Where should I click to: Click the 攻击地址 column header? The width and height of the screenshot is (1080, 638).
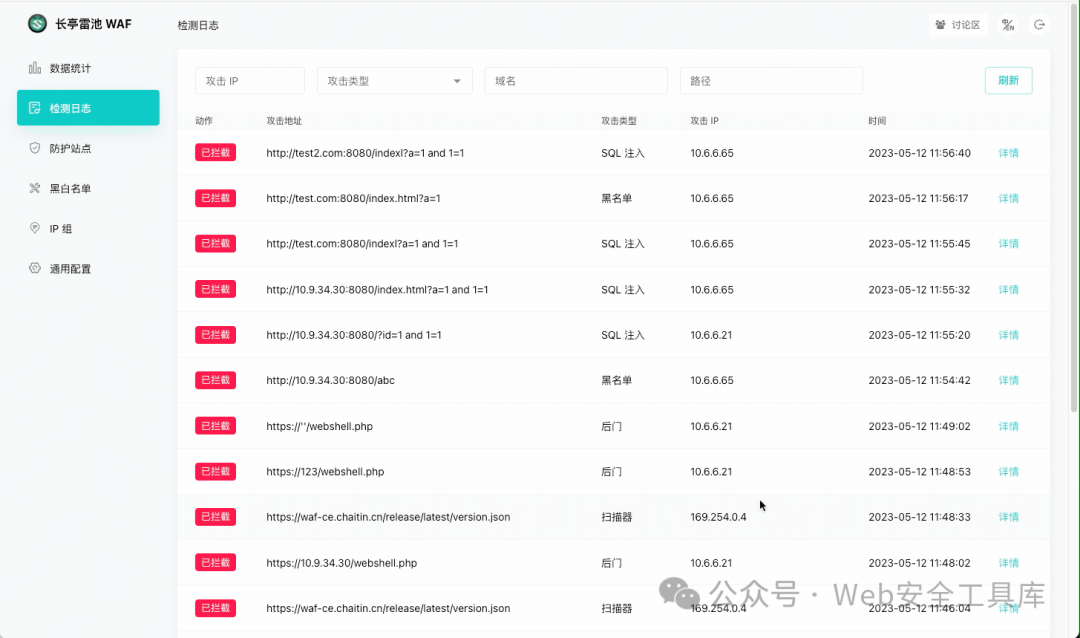(284, 121)
